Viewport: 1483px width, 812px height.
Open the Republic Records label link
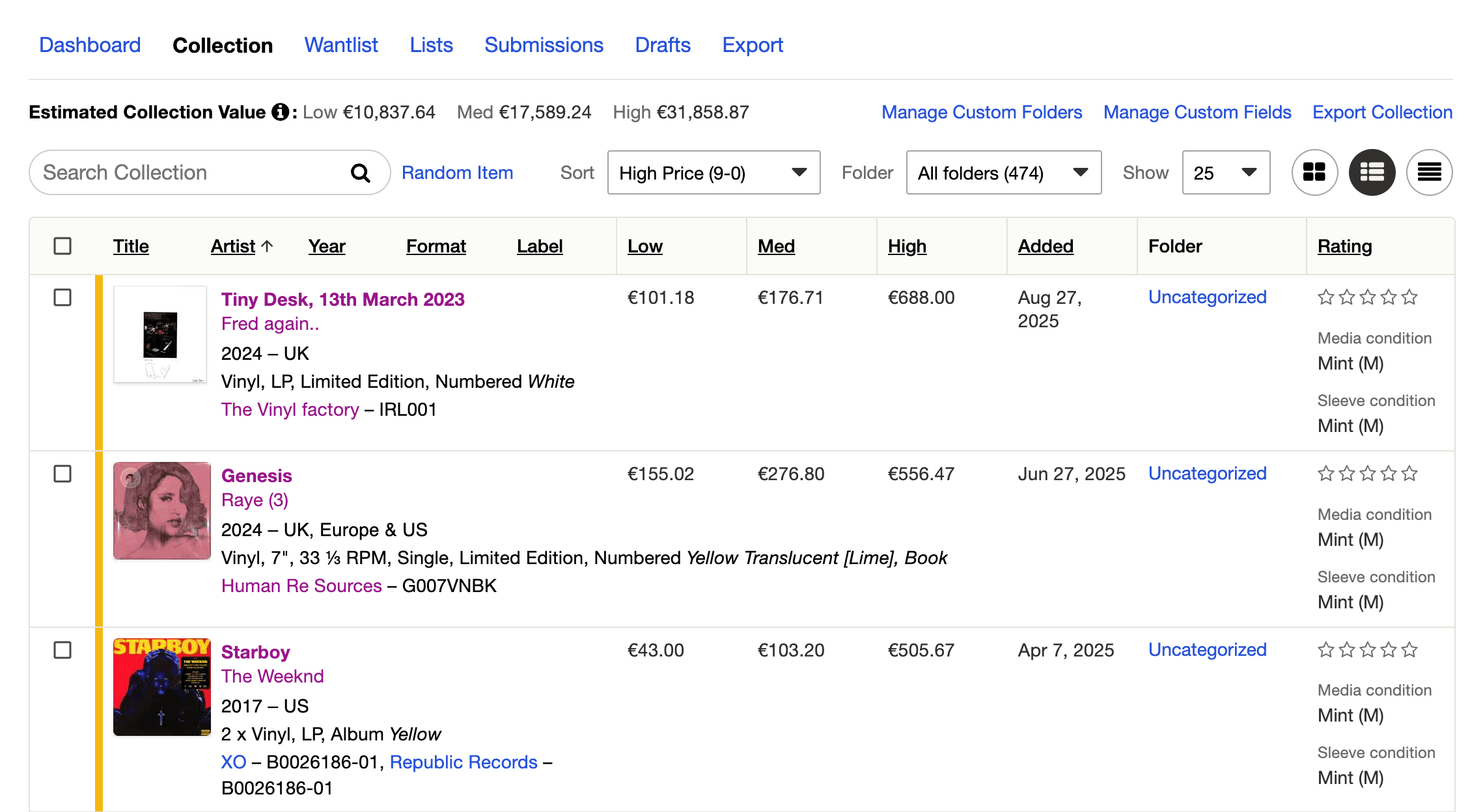464,762
